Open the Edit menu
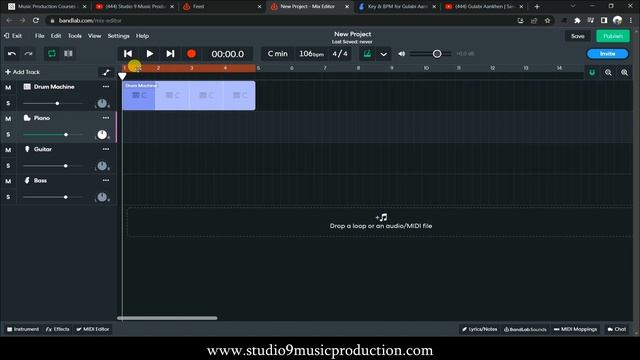Image resolution: width=640 pixels, height=360 pixels. pyautogui.click(x=56, y=36)
